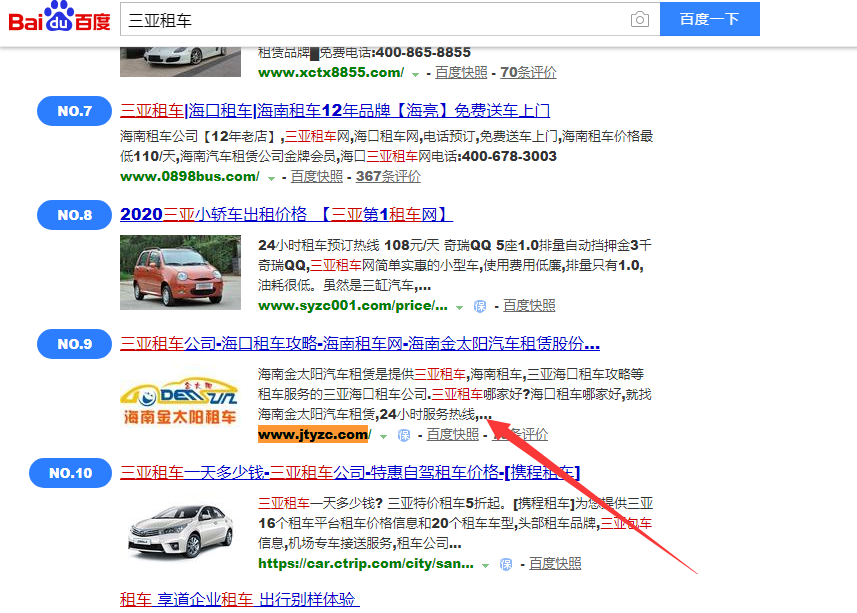The image size is (857, 613).
Task: View the 367条评价 reviews link
Action: (x=388, y=176)
